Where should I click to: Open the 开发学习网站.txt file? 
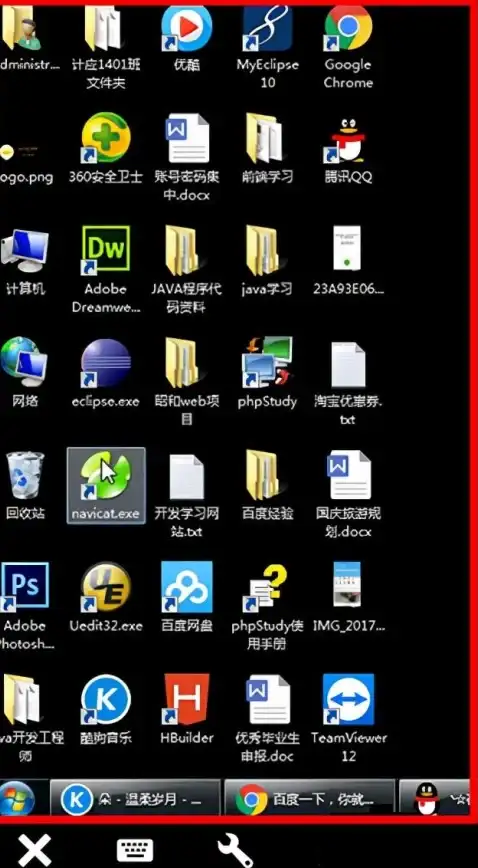tap(187, 477)
